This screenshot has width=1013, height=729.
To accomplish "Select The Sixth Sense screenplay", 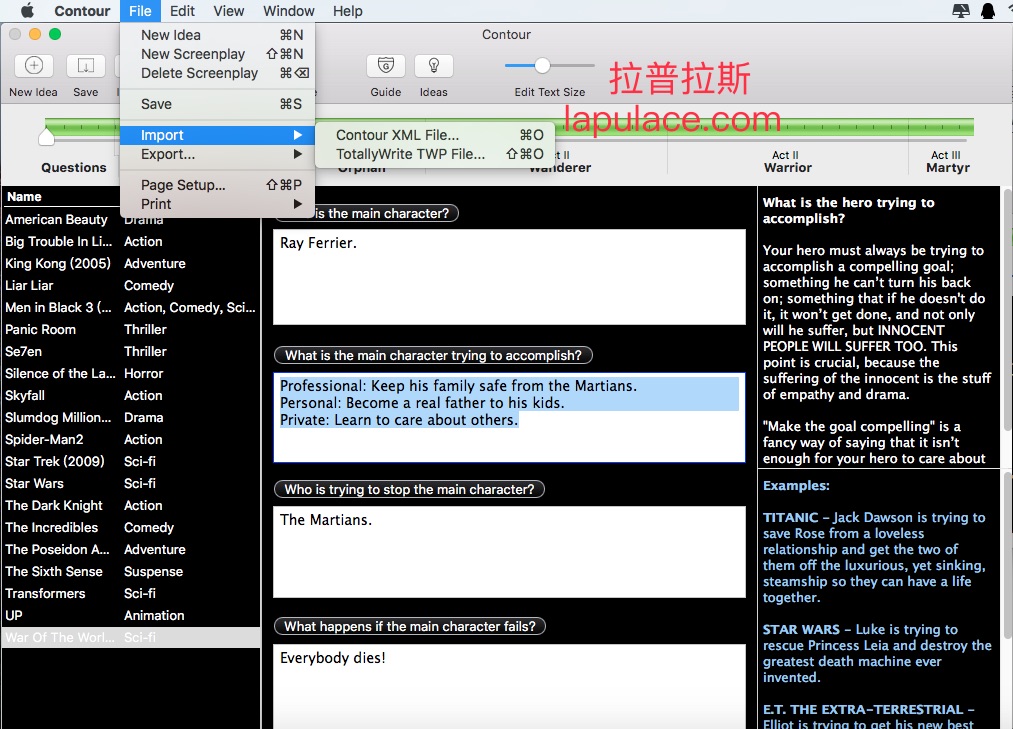I will click(131, 571).
